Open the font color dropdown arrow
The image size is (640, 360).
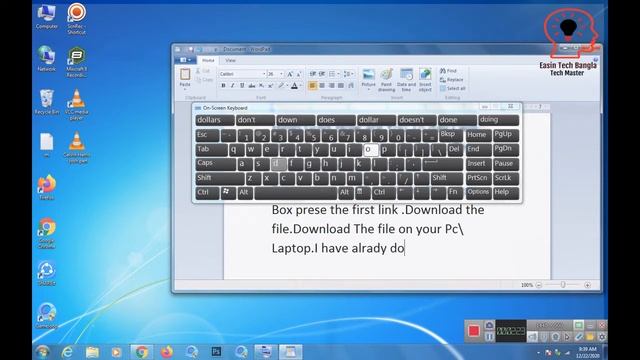301,86
